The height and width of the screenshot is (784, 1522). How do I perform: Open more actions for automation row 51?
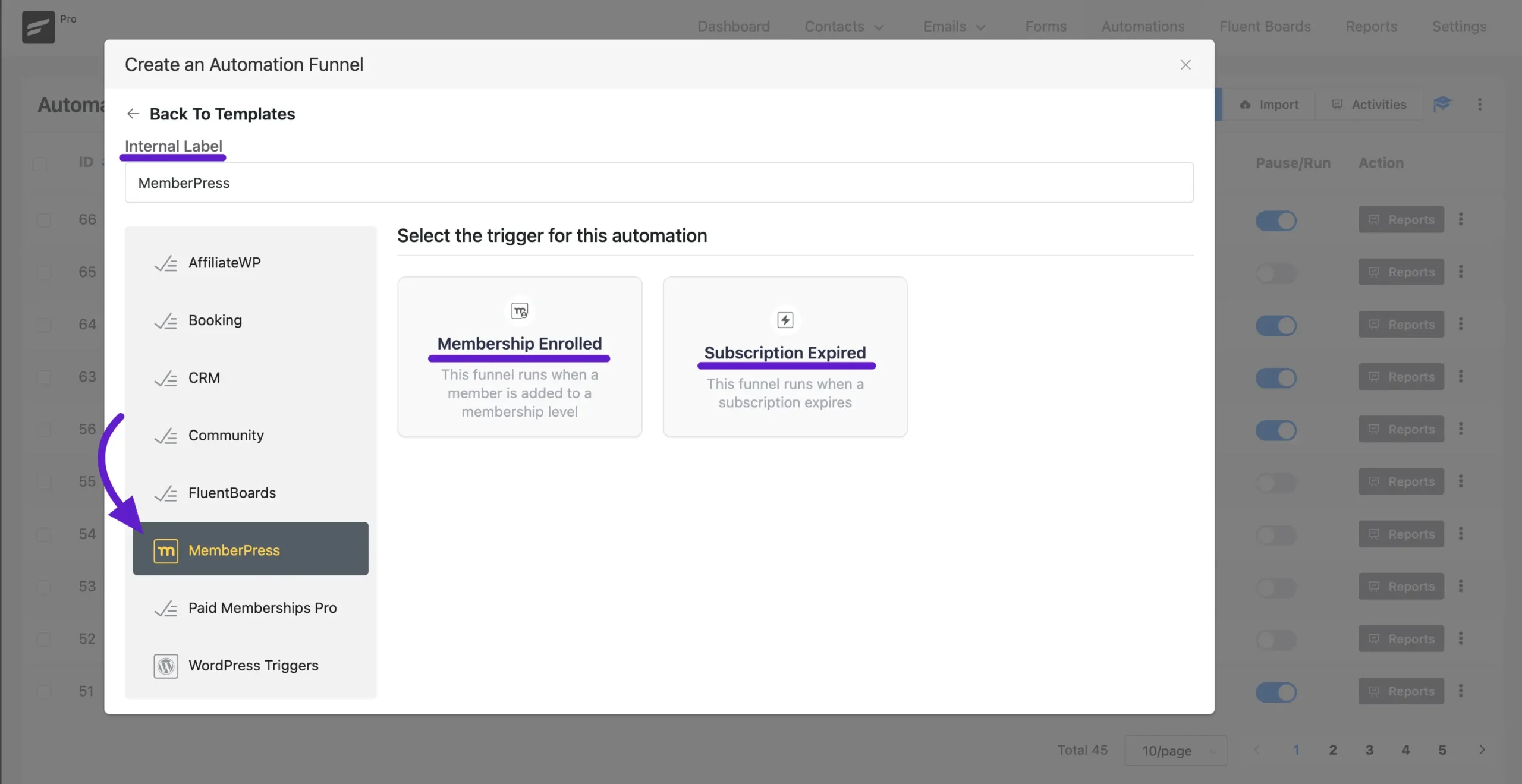[1461, 691]
